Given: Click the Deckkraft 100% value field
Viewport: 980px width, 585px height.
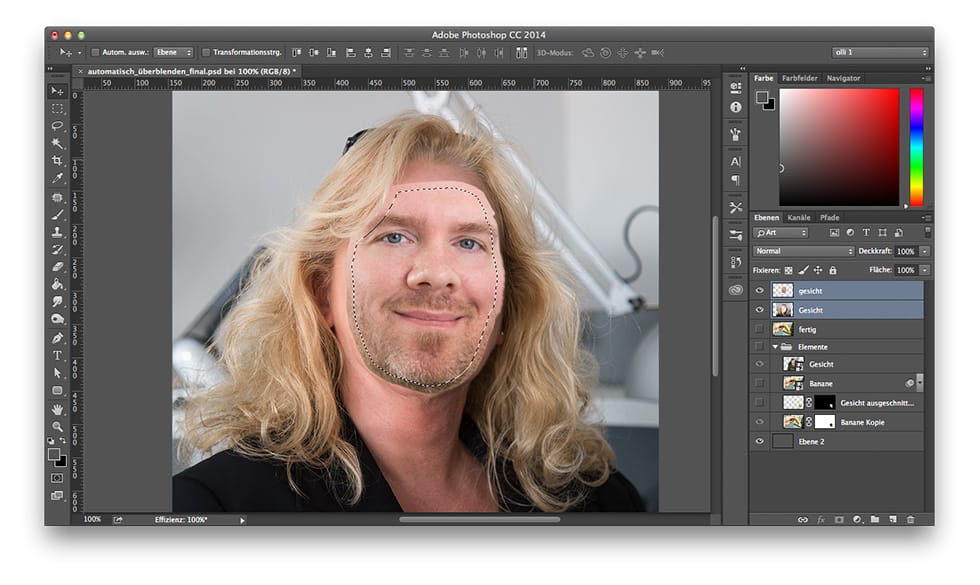Looking at the screenshot, I should click(906, 251).
